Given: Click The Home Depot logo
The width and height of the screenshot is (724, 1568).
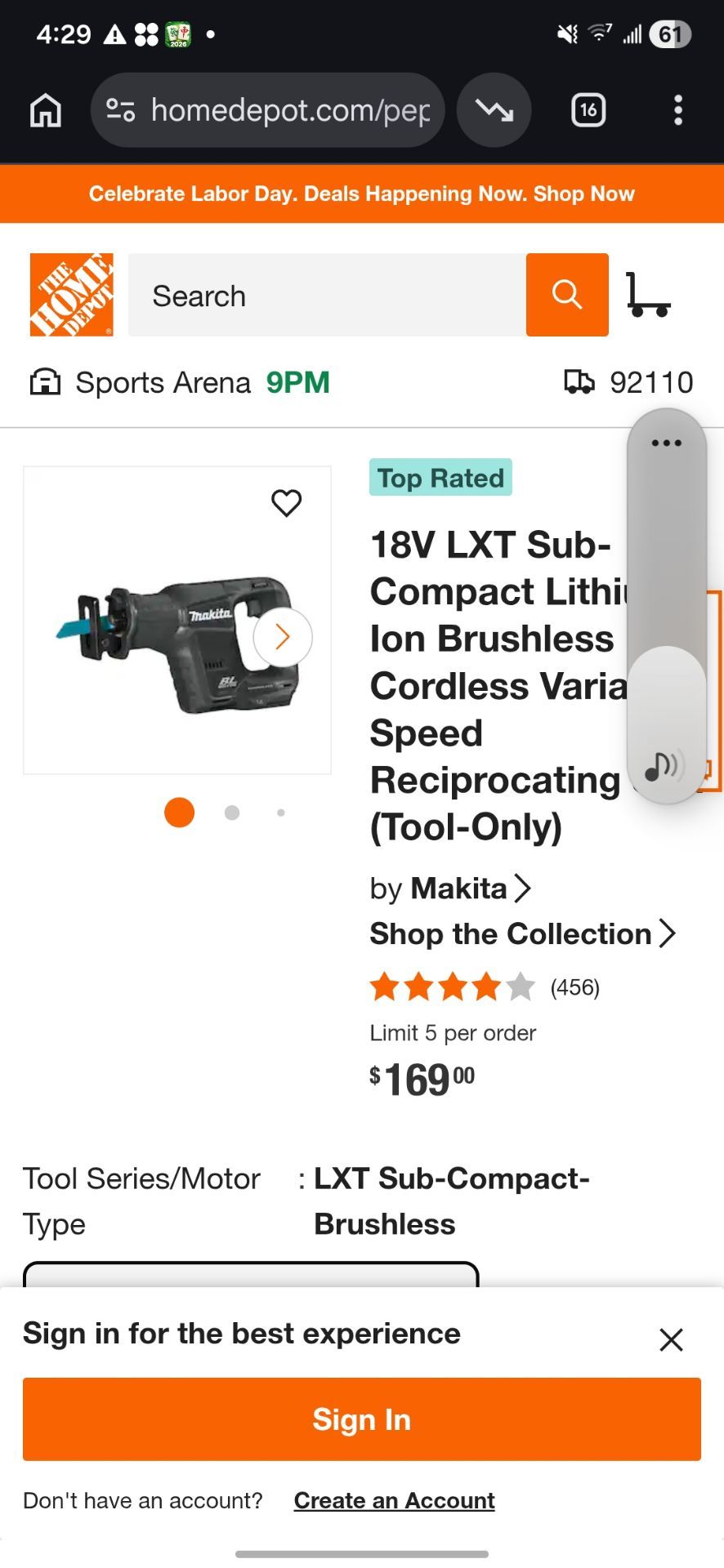Looking at the screenshot, I should click(x=72, y=295).
